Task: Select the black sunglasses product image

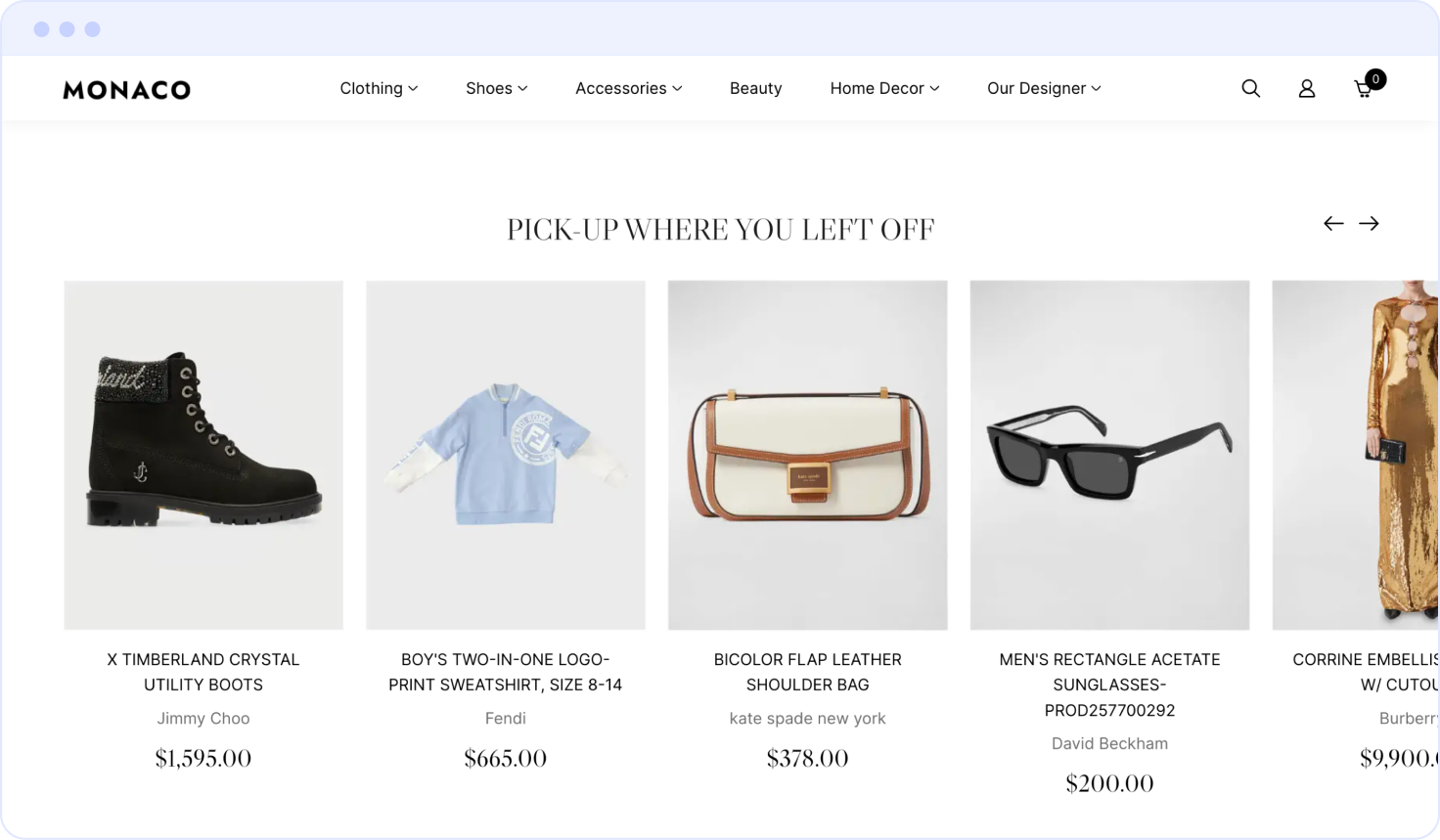Action: coord(1109,455)
